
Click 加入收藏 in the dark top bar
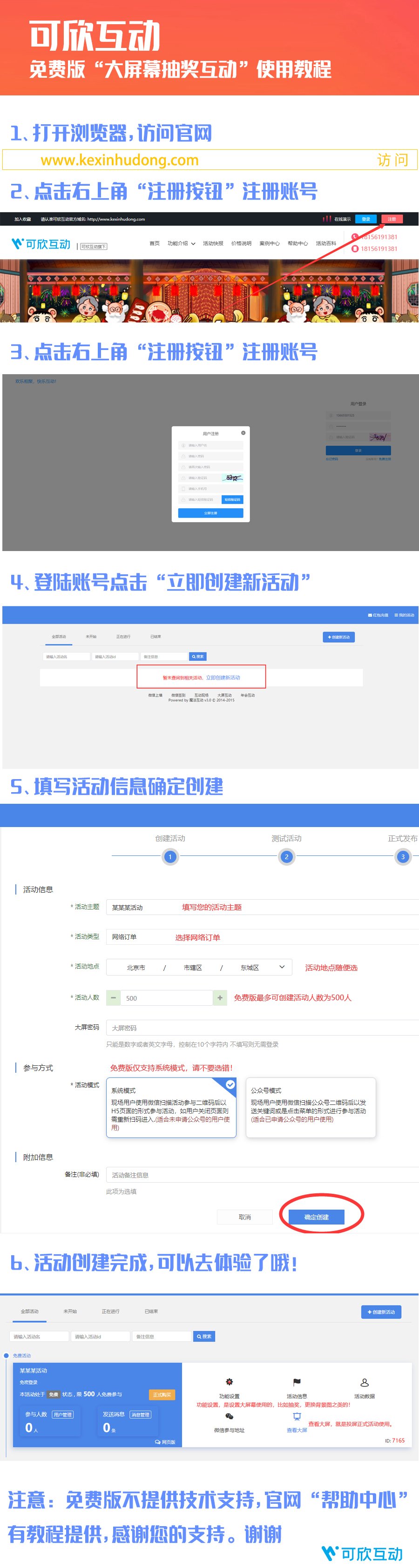coord(22,219)
